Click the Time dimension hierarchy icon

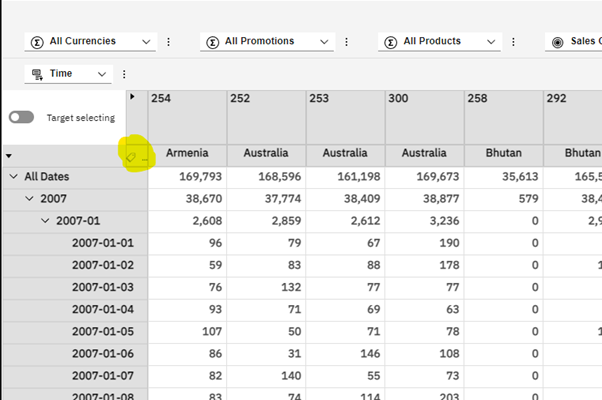coord(37,74)
